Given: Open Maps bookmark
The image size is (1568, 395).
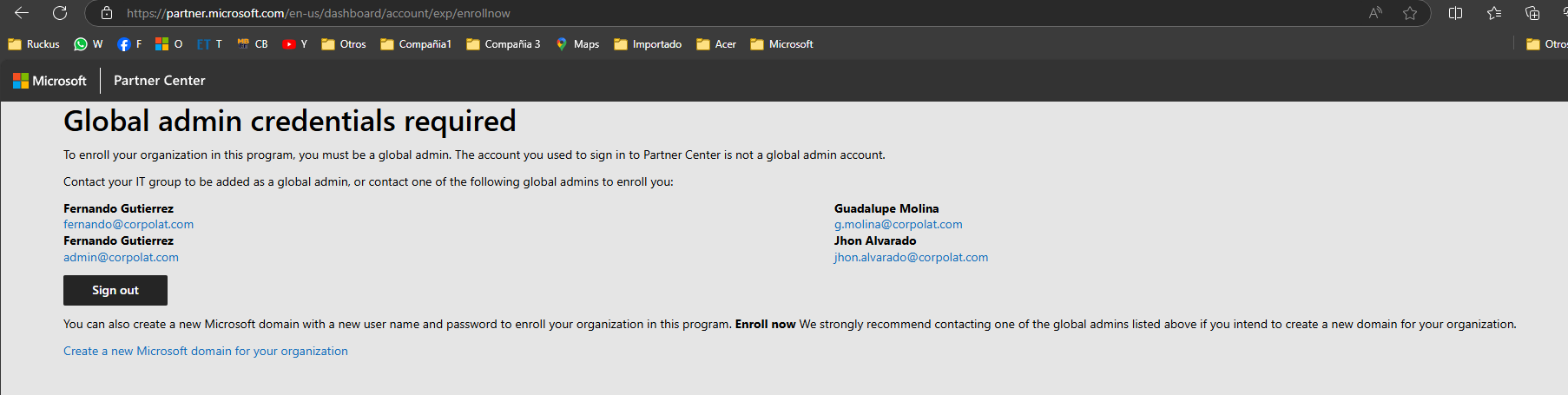Looking at the screenshot, I should pyautogui.click(x=577, y=44).
